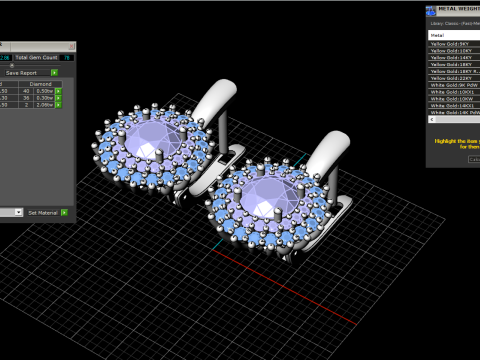Click the Diamond column header
480x360 pixels.
tap(40, 84)
